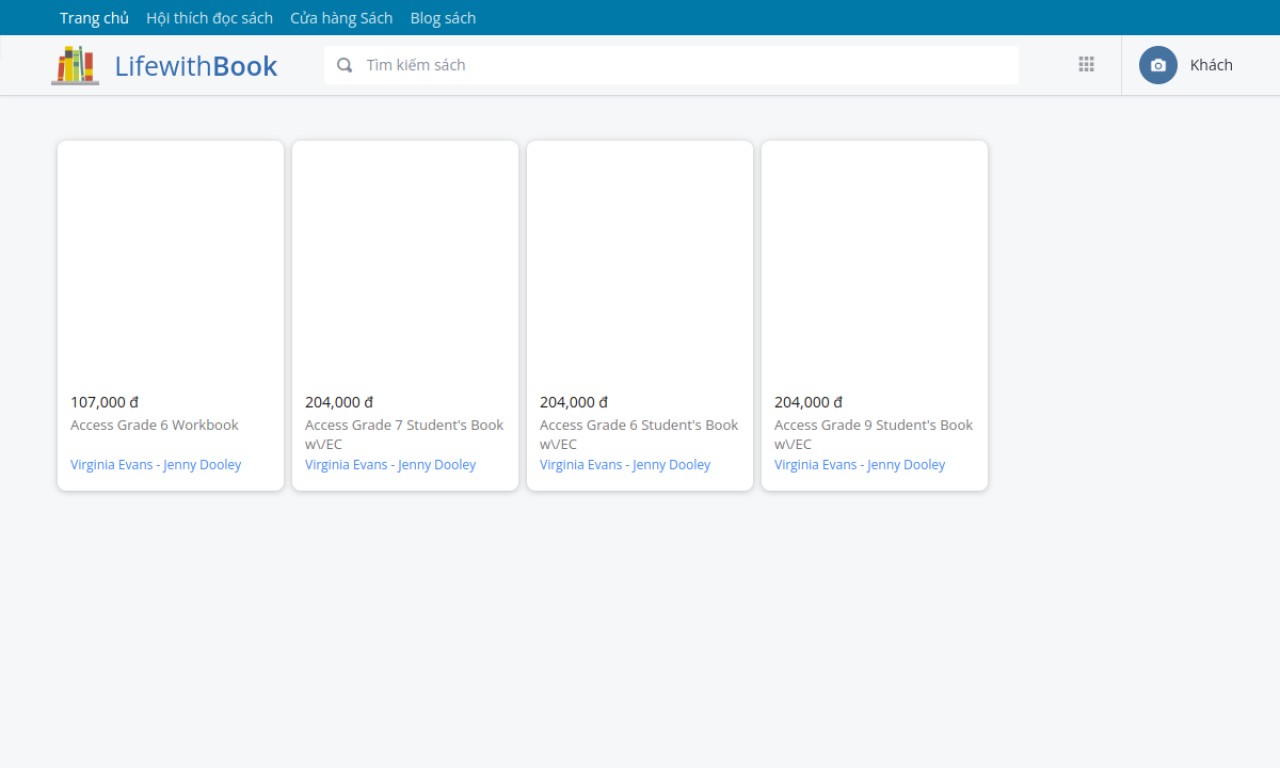This screenshot has height=768, width=1280.
Task: Click Access Grade 7 Student's Book title
Action: pos(404,434)
